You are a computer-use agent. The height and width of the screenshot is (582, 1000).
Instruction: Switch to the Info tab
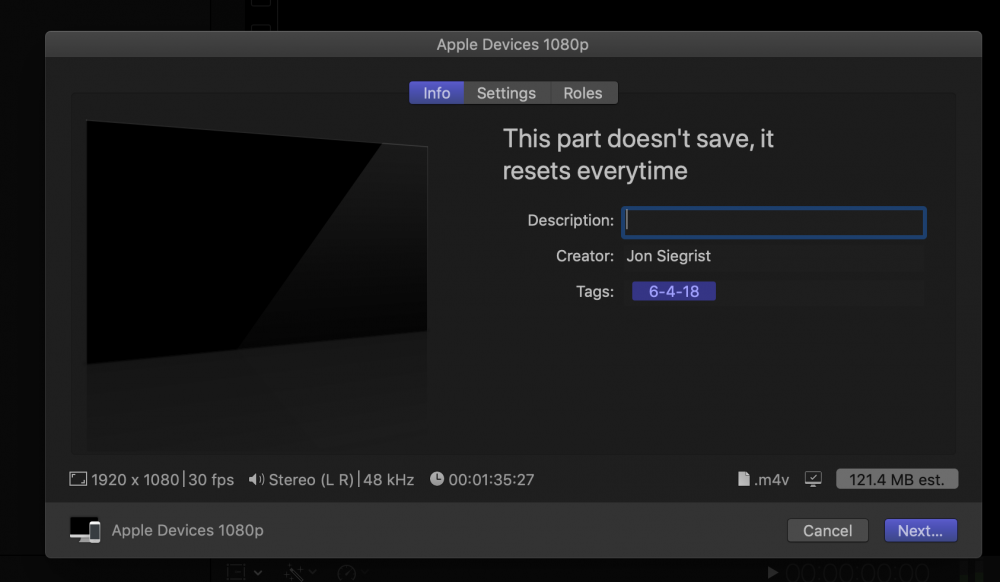[x=437, y=93]
